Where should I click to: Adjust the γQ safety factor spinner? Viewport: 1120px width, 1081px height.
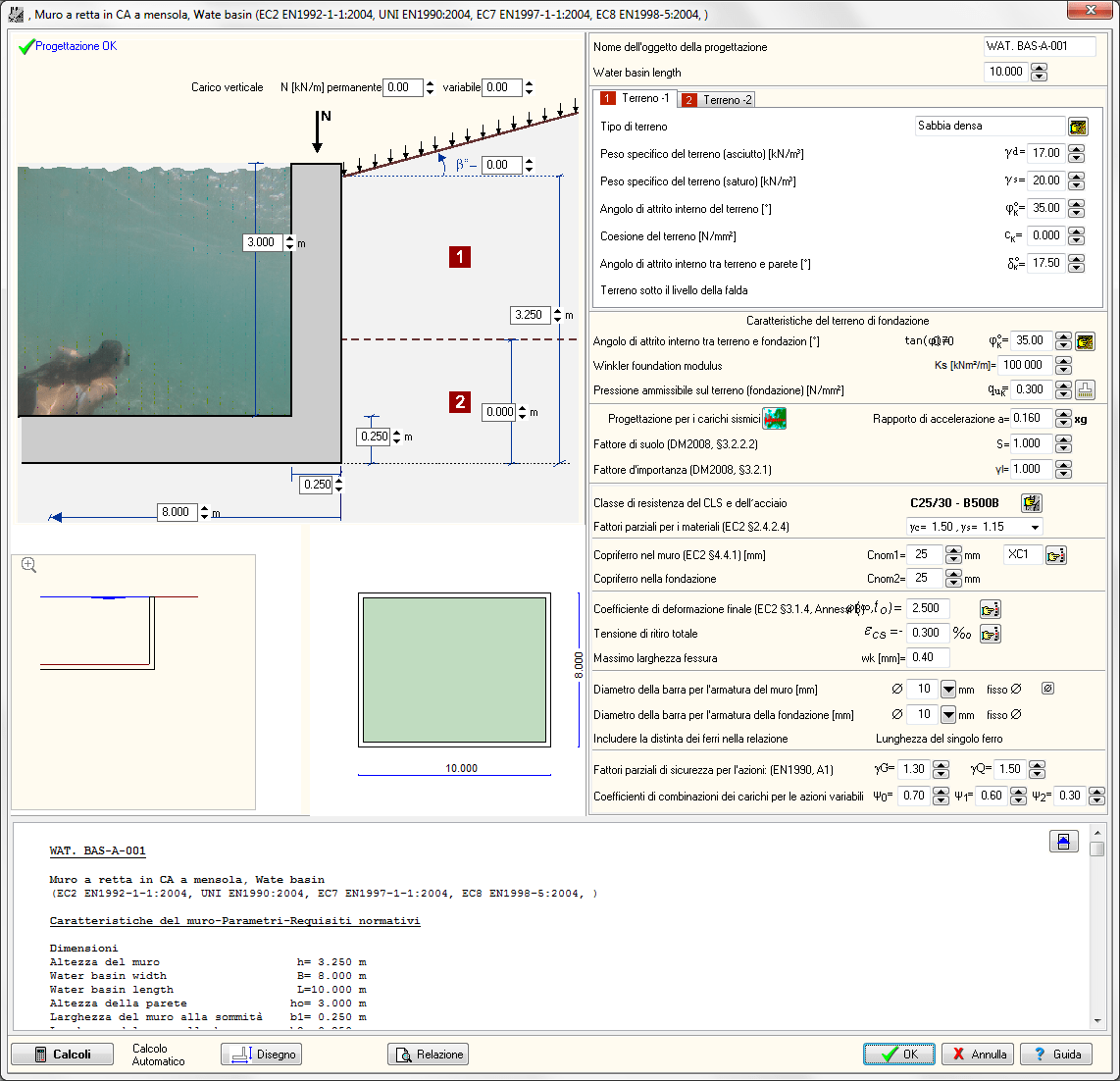tap(1038, 769)
